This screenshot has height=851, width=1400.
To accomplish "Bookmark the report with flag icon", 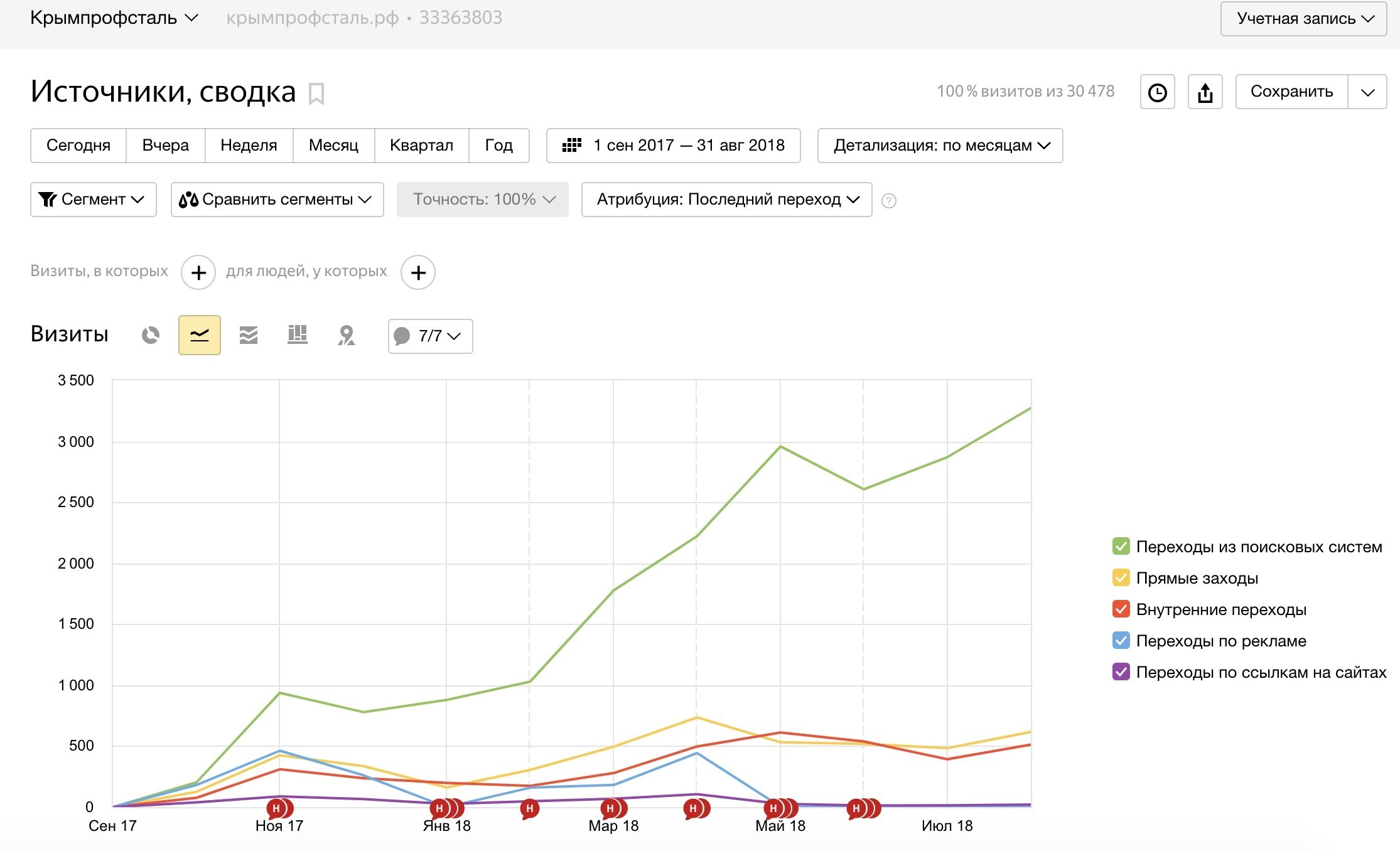I will coord(316,94).
